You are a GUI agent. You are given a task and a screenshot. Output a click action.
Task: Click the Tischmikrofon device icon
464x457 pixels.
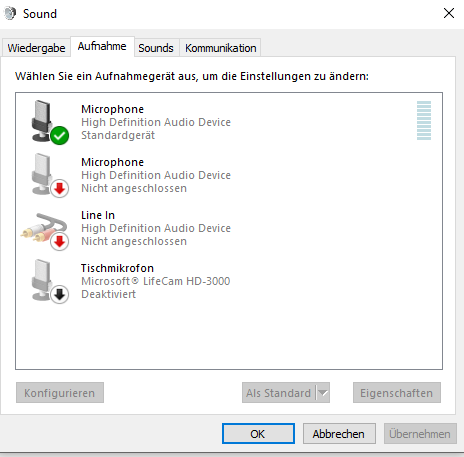tap(50, 281)
